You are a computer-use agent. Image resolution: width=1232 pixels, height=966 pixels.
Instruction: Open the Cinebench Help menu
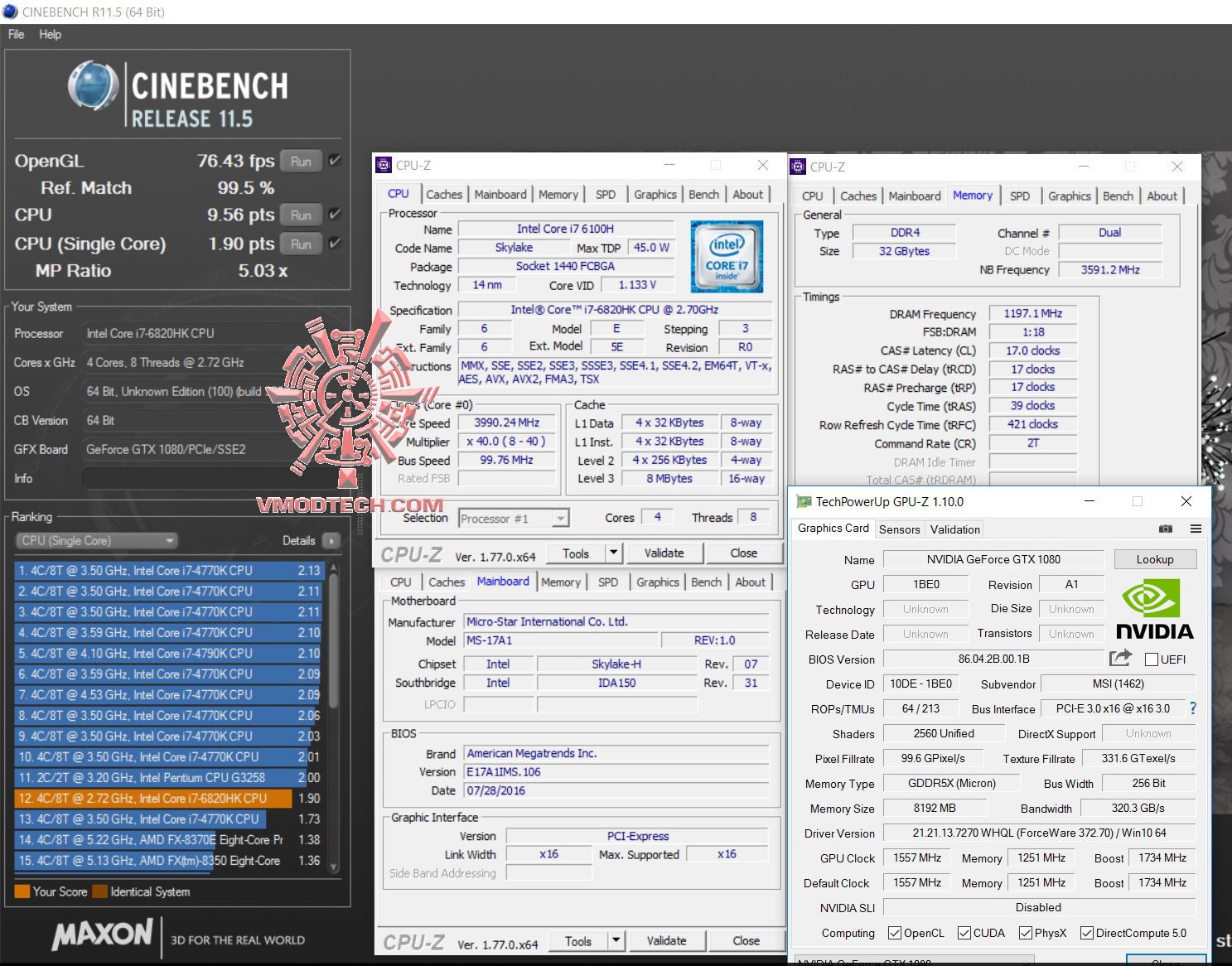coord(50,34)
